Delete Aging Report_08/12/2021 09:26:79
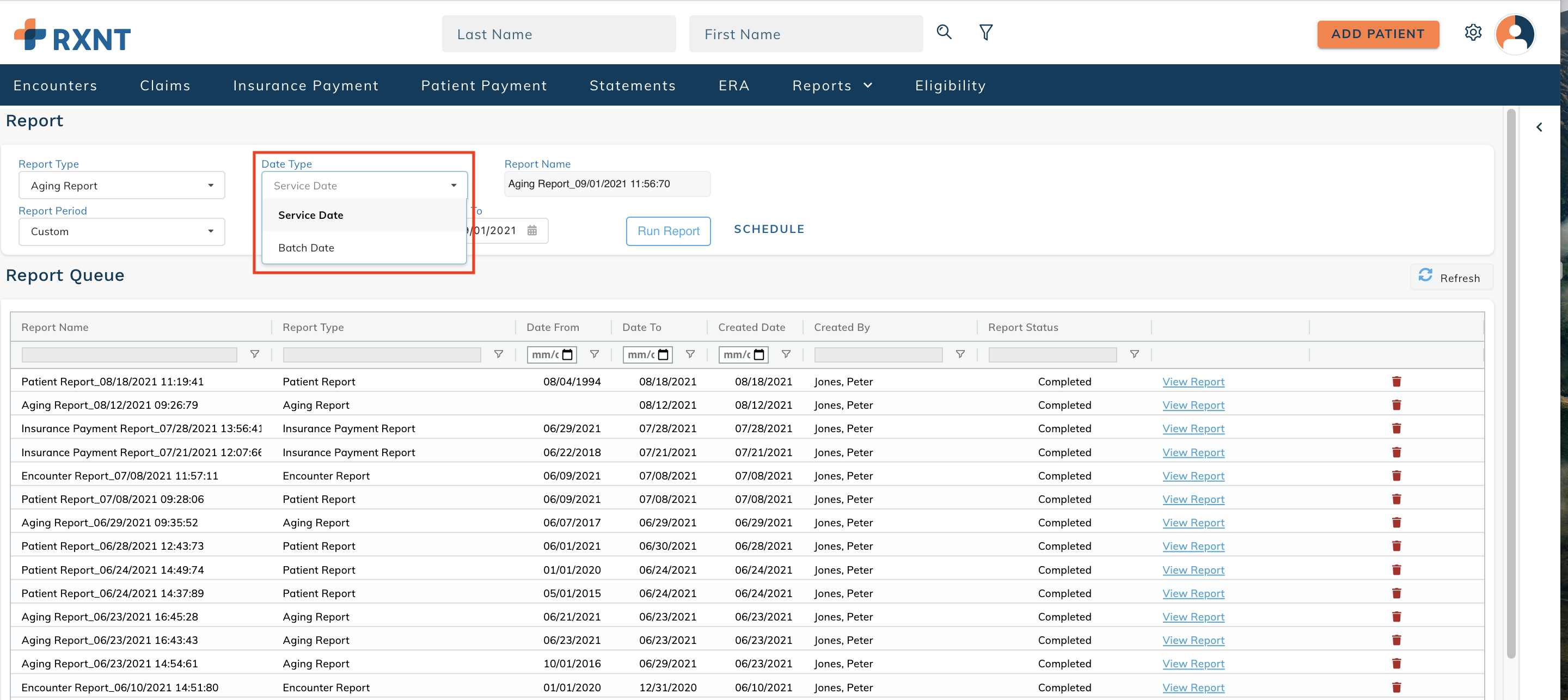1568x700 pixels. [x=1396, y=405]
